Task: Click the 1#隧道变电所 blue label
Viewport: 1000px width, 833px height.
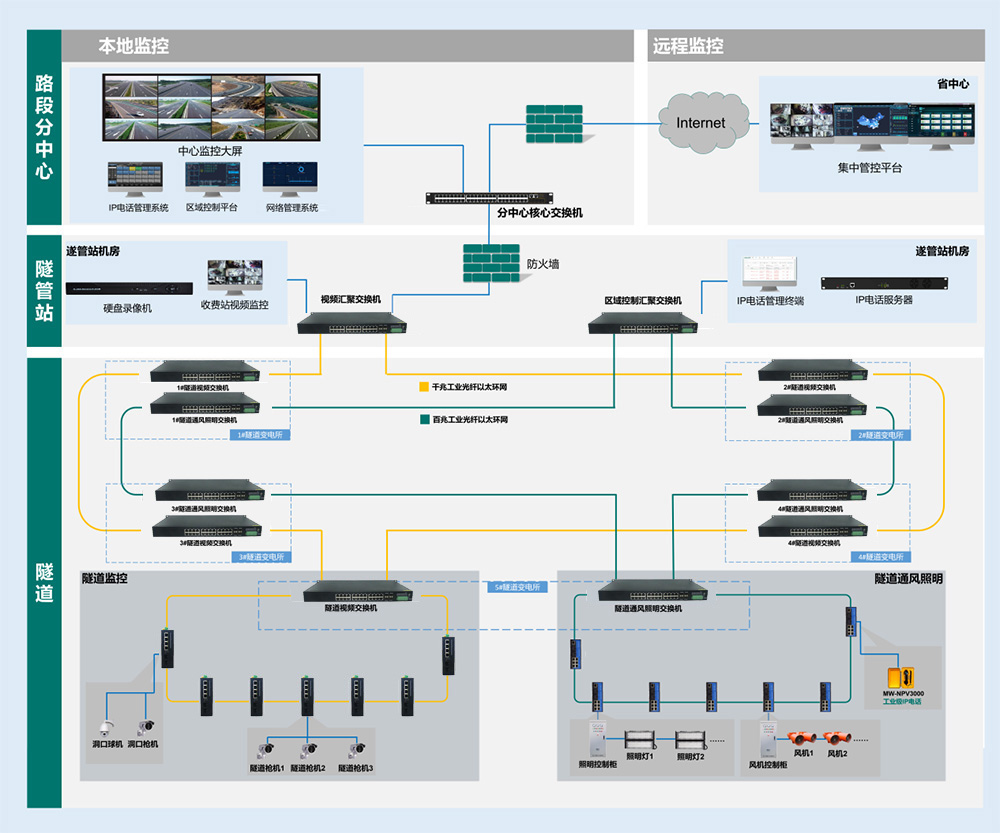Action: point(259,435)
